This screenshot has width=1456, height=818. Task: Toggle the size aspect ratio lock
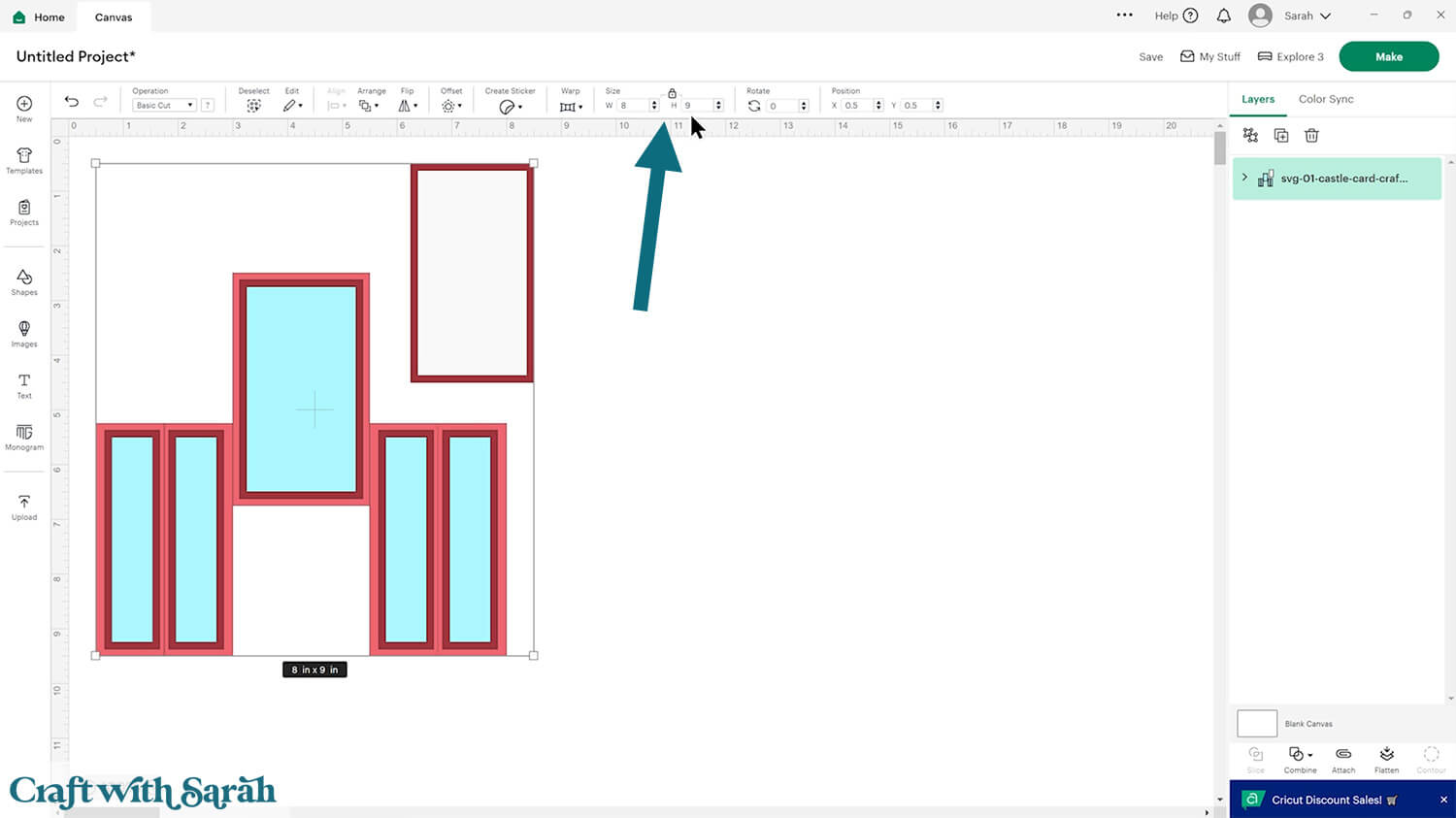coord(672,93)
